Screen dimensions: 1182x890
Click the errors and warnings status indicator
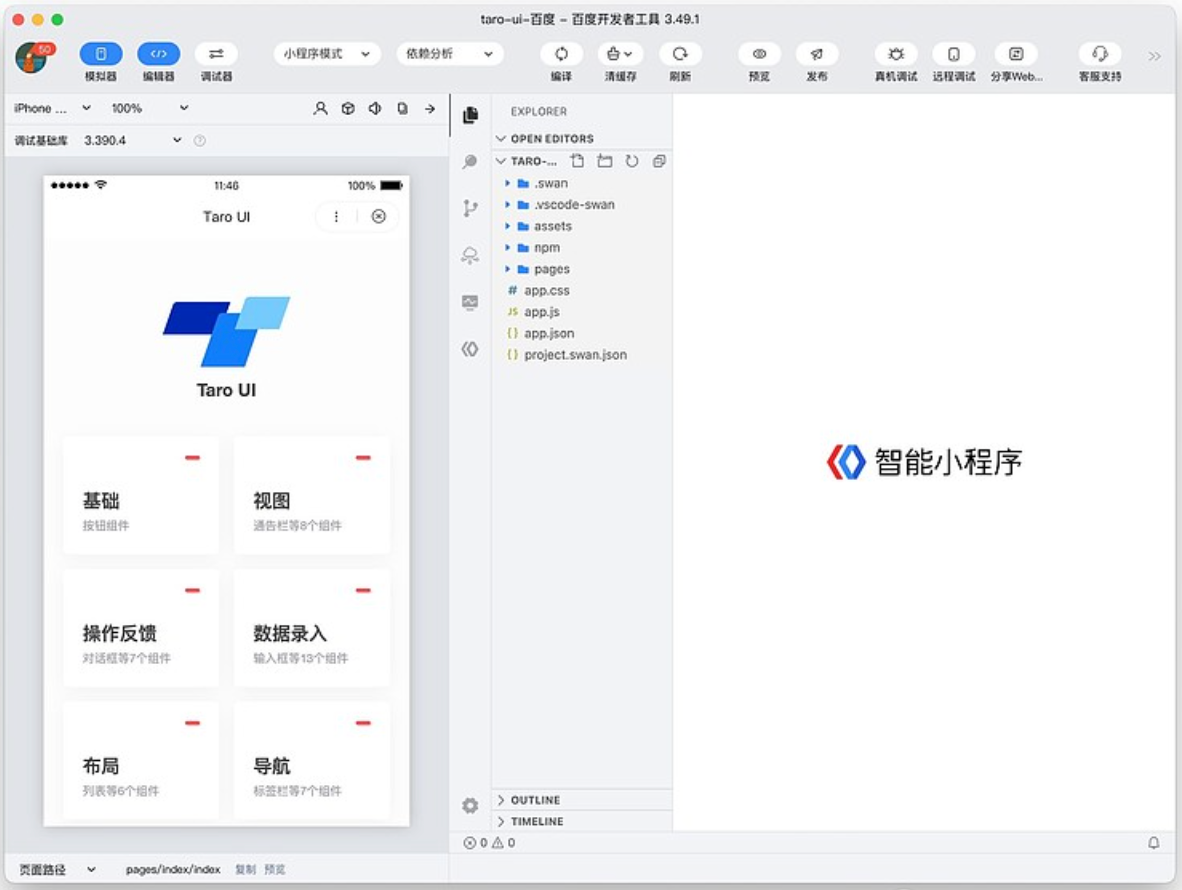tap(489, 843)
